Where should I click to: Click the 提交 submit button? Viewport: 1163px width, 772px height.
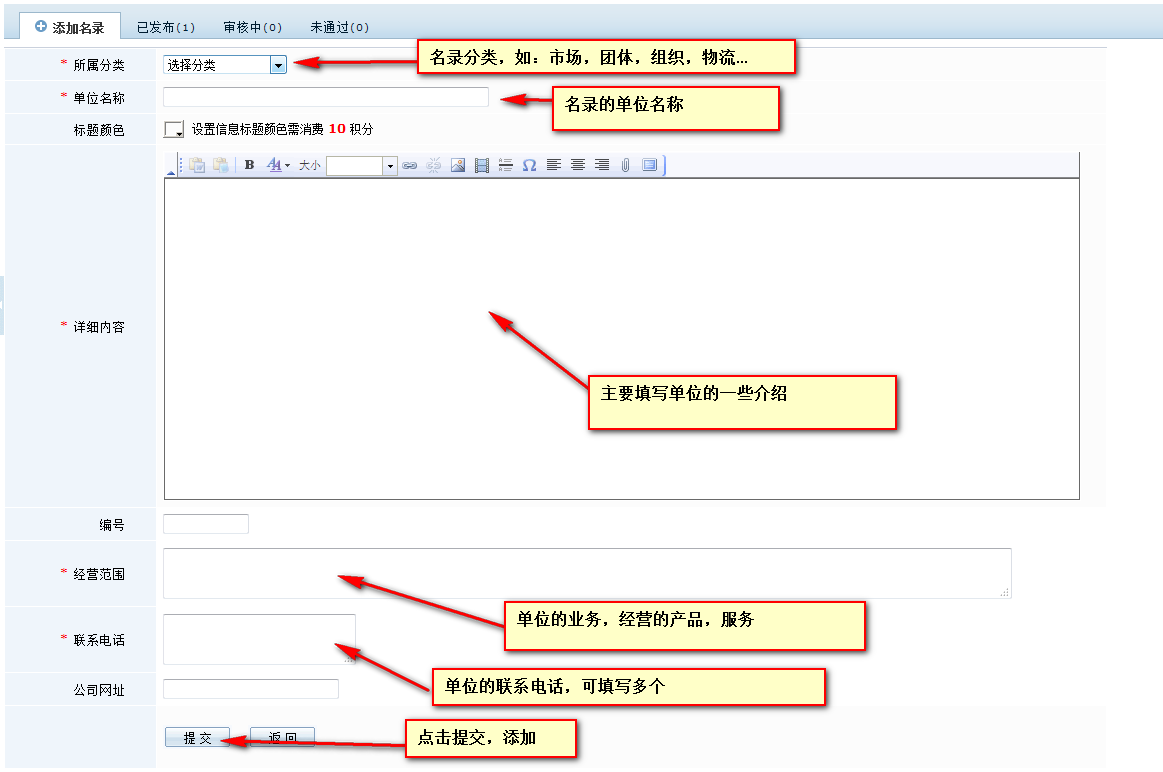point(197,738)
